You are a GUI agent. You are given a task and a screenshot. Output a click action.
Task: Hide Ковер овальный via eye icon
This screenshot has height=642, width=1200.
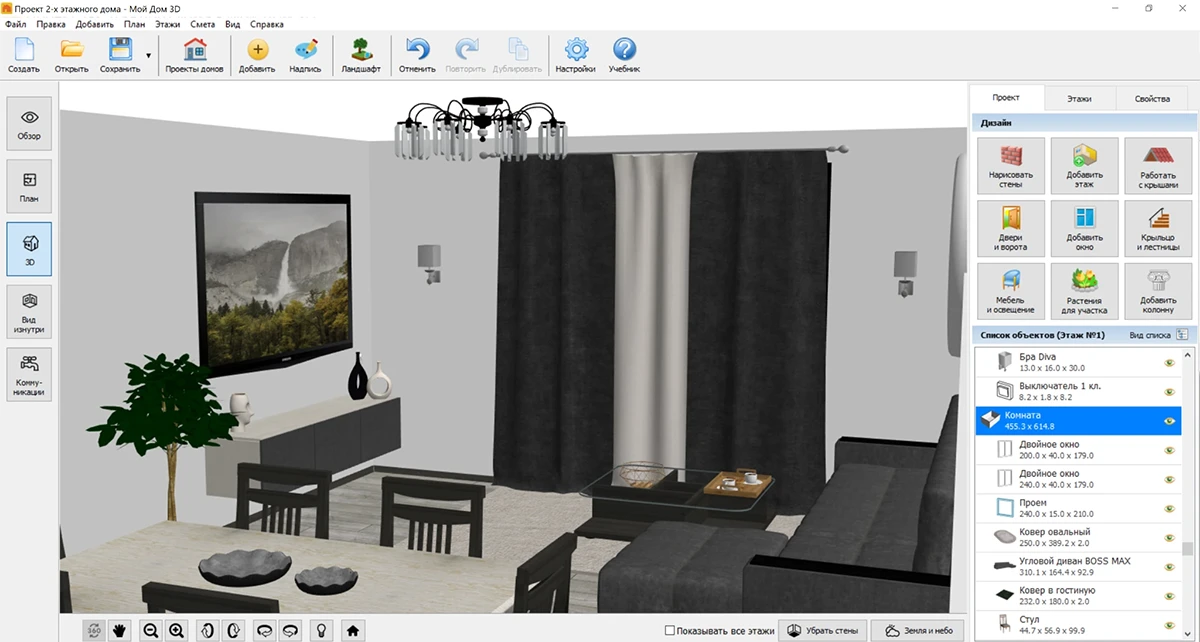click(x=1169, y=537)
